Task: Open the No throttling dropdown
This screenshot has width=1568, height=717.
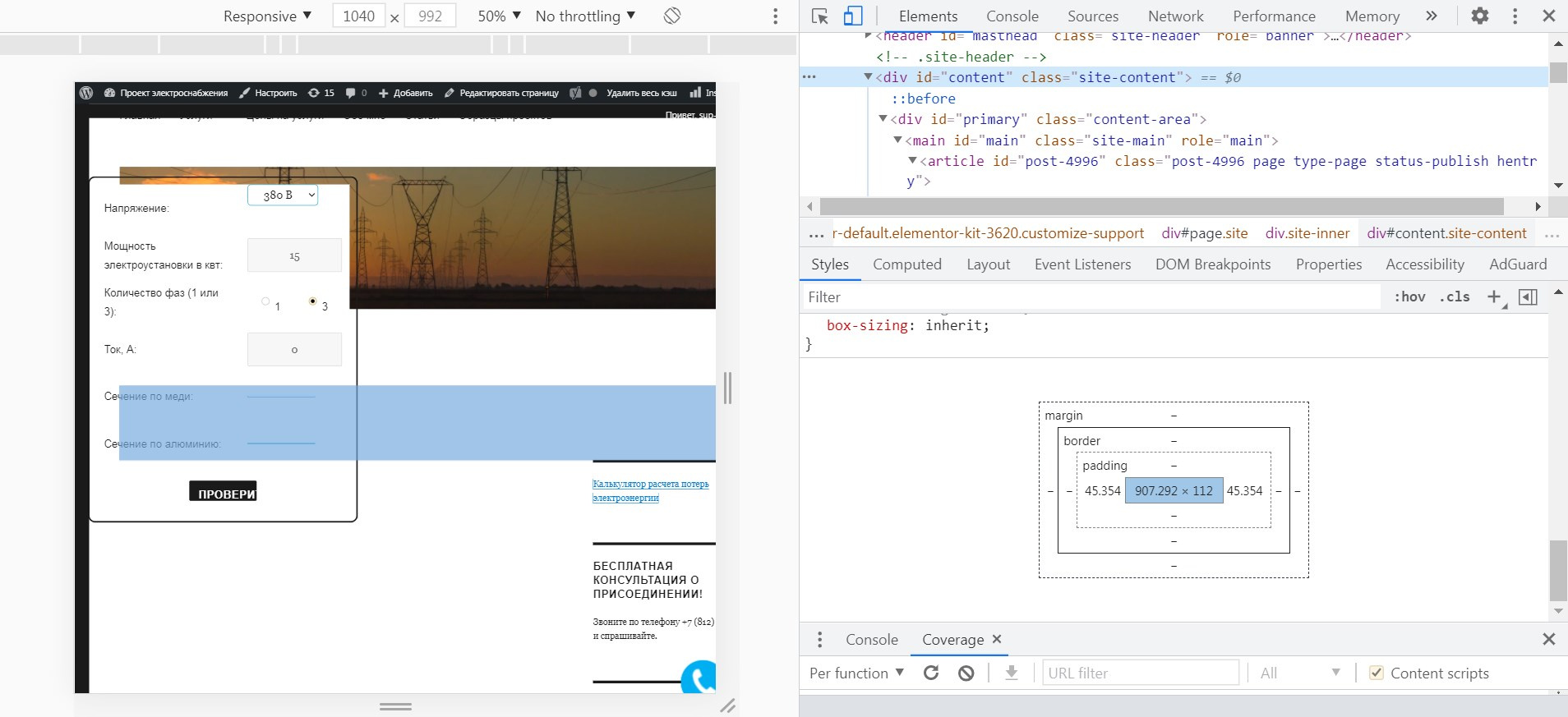Action: point(585,16)
